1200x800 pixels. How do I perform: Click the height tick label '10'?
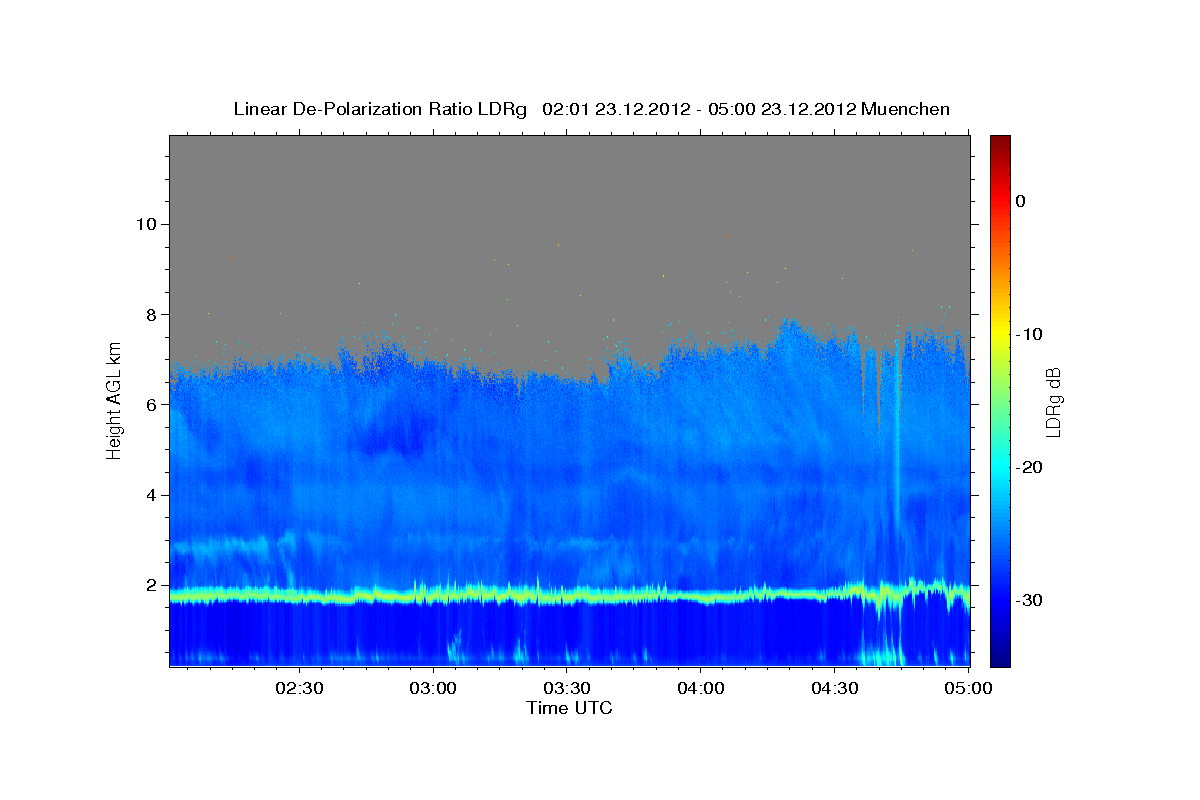145,223
